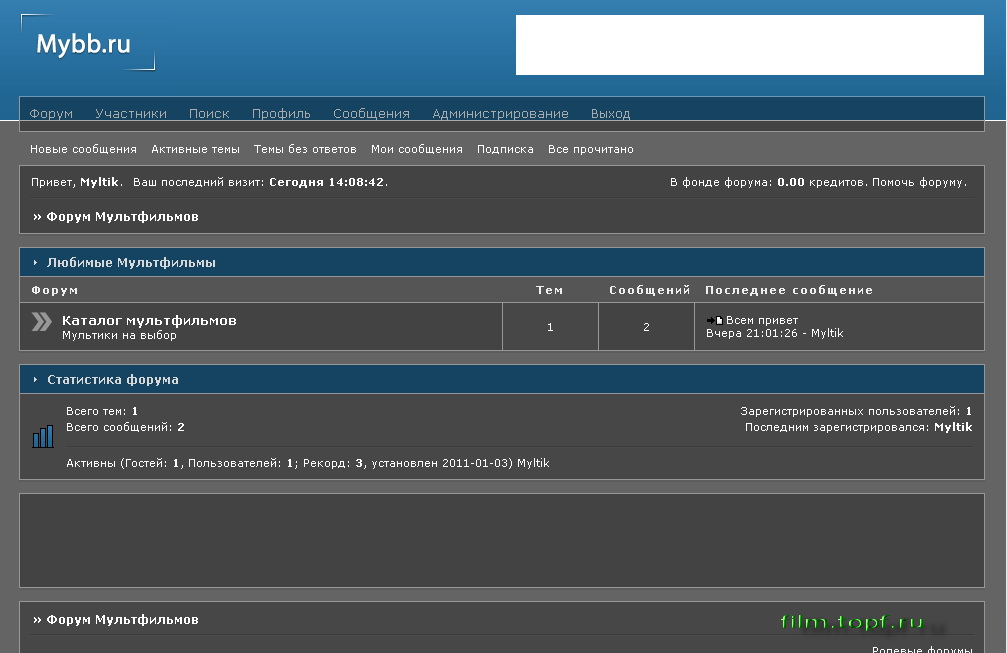The image size is (1007, 653).
Task: Open the Каталог мультфильмов forum
Action: [x=149, y=320]
